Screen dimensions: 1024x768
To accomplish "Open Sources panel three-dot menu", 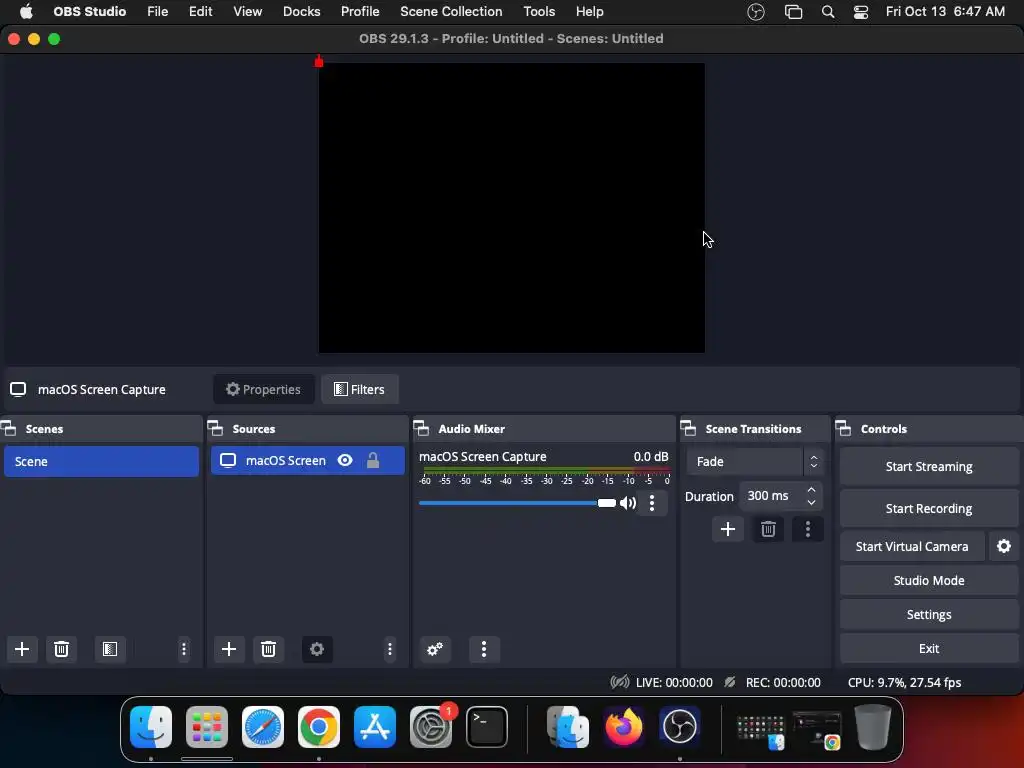I will point(390,649).
